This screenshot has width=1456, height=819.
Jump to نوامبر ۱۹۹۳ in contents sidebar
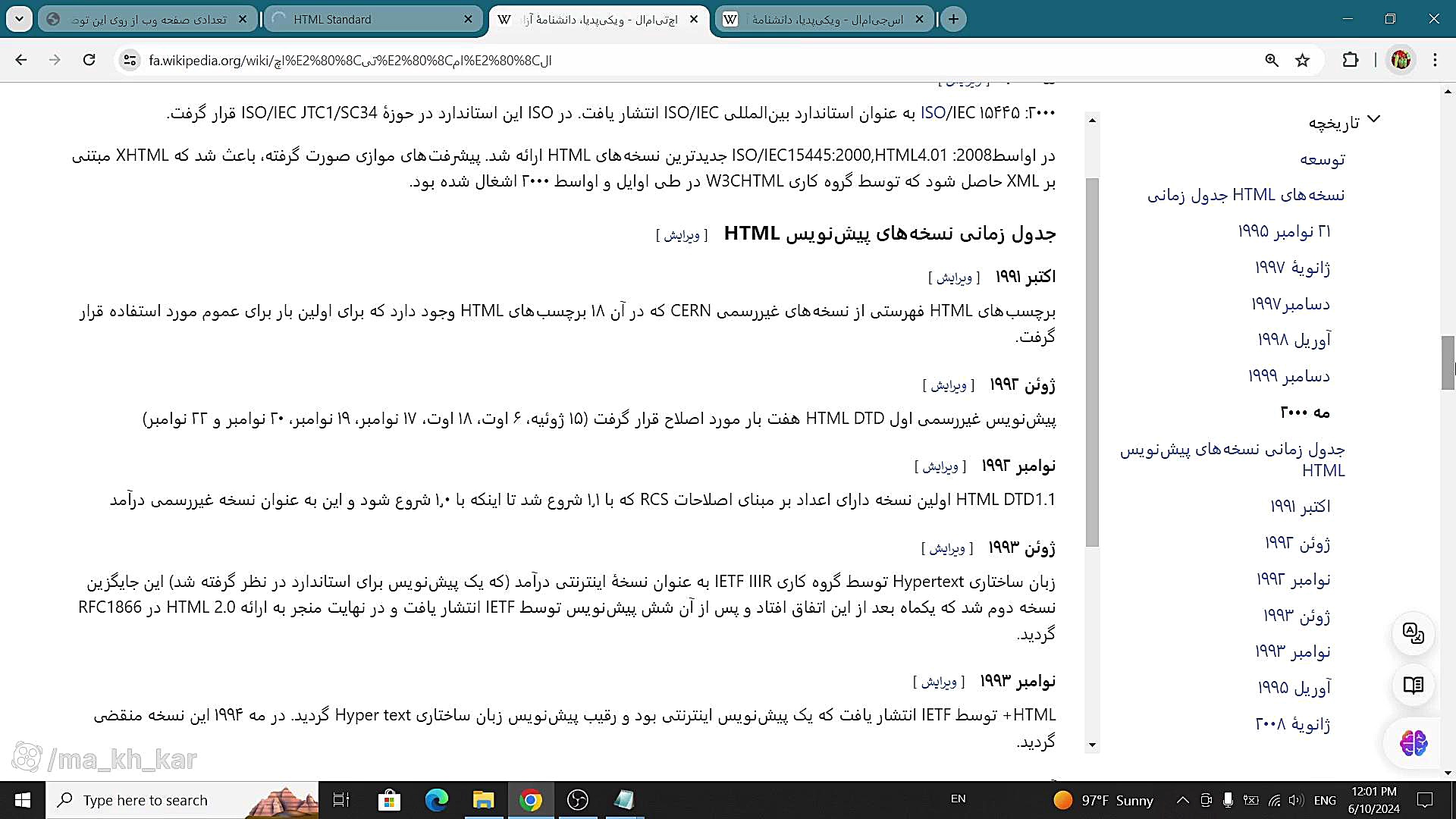1292,651
